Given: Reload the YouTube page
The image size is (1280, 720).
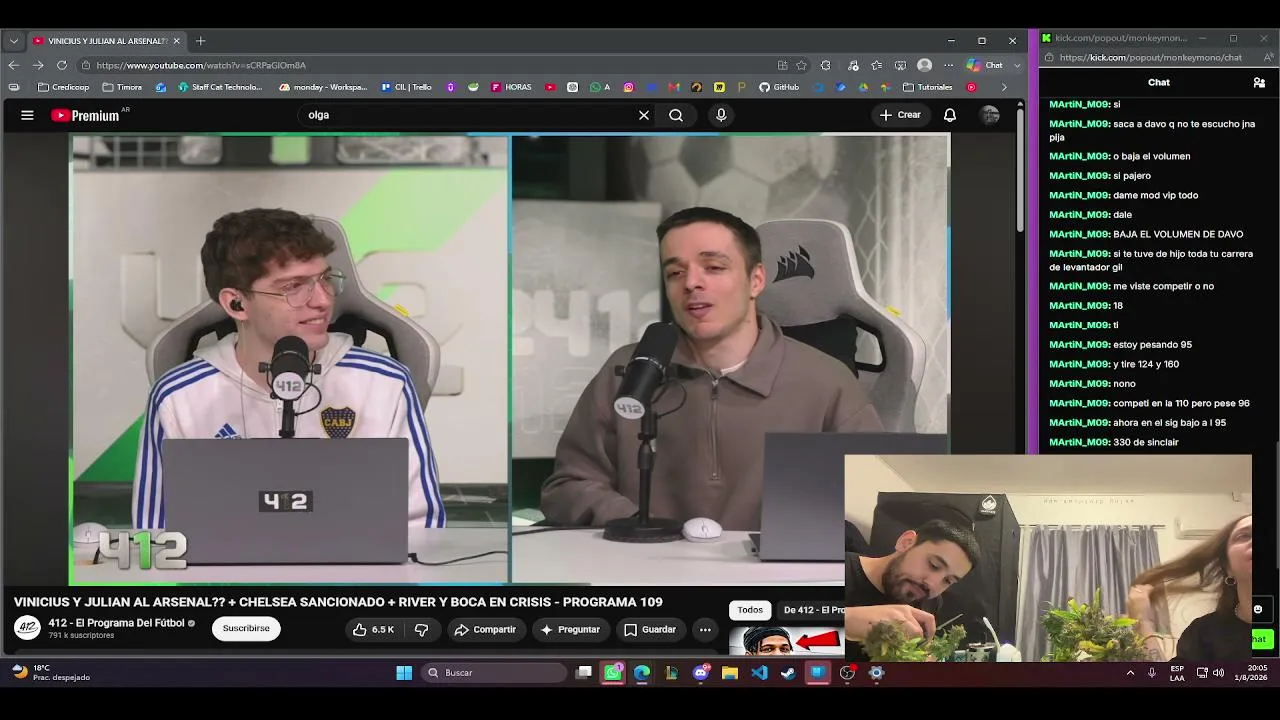Looking at the screenshot, I should pos(62,65).
